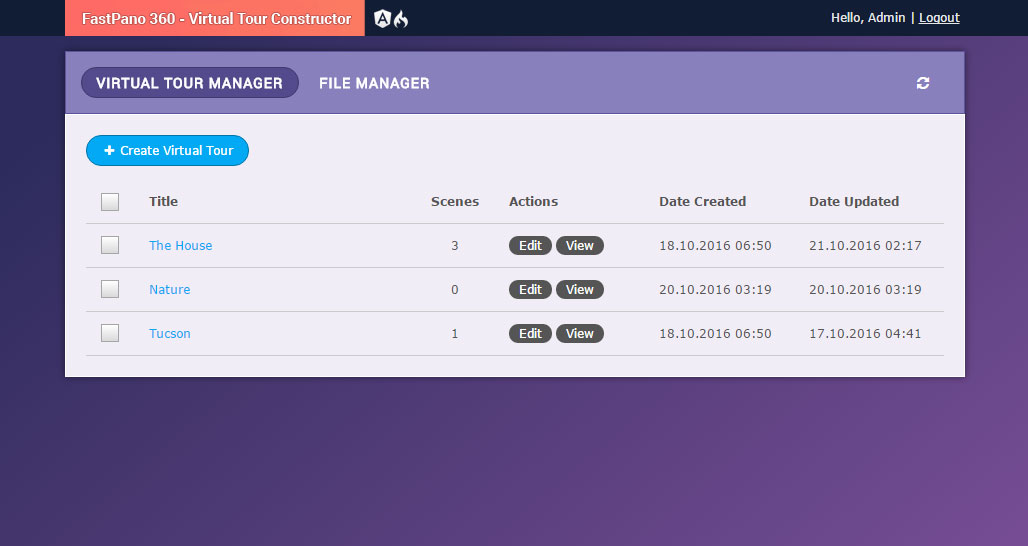Viewport: 1028px width, 546px height.
Task: Open the Nature tour link
Action: coord(169,289)
